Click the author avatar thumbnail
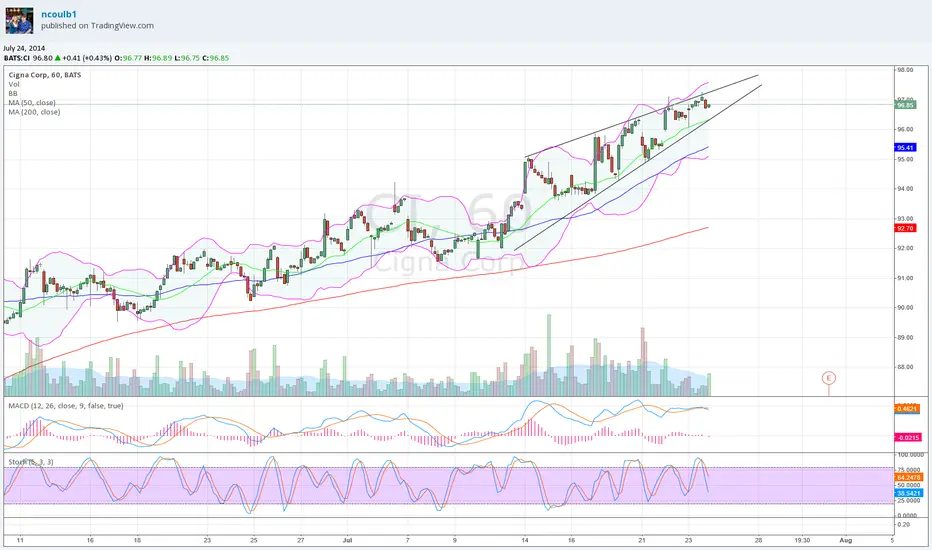Viewport: 932px width, 550px height. click(20, 20)
